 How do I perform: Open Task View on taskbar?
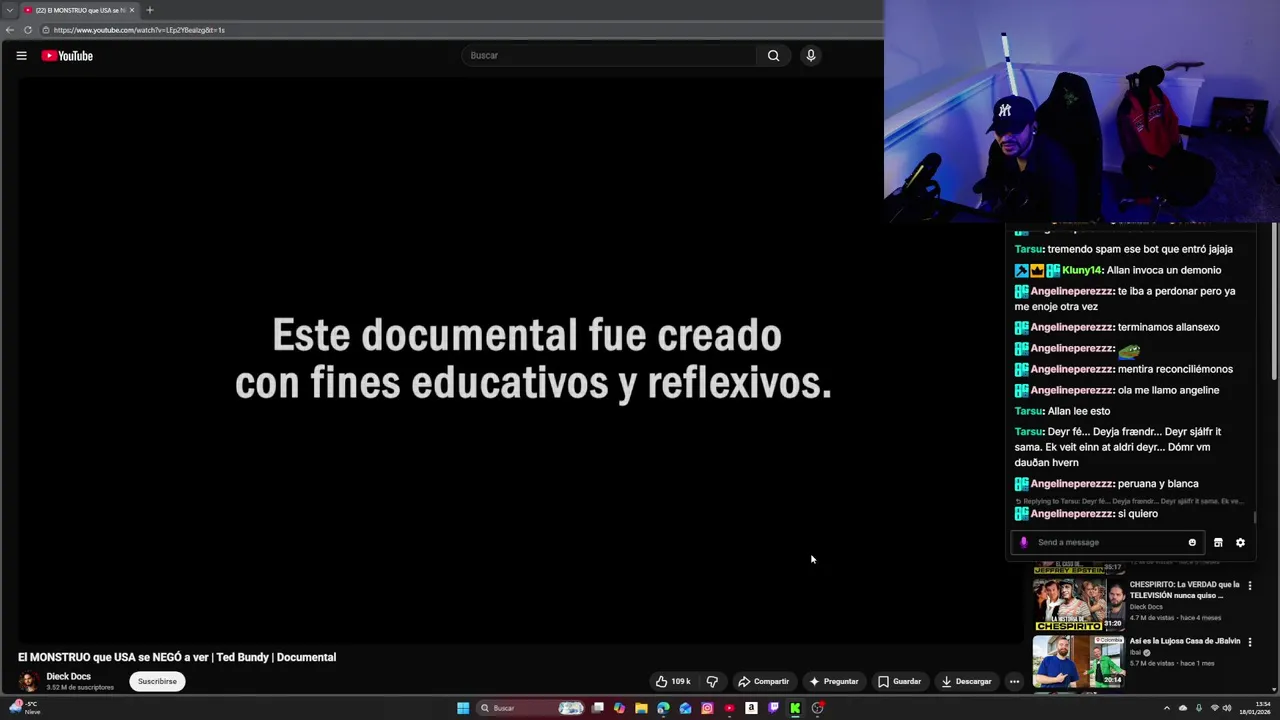[x=598, y=708]
